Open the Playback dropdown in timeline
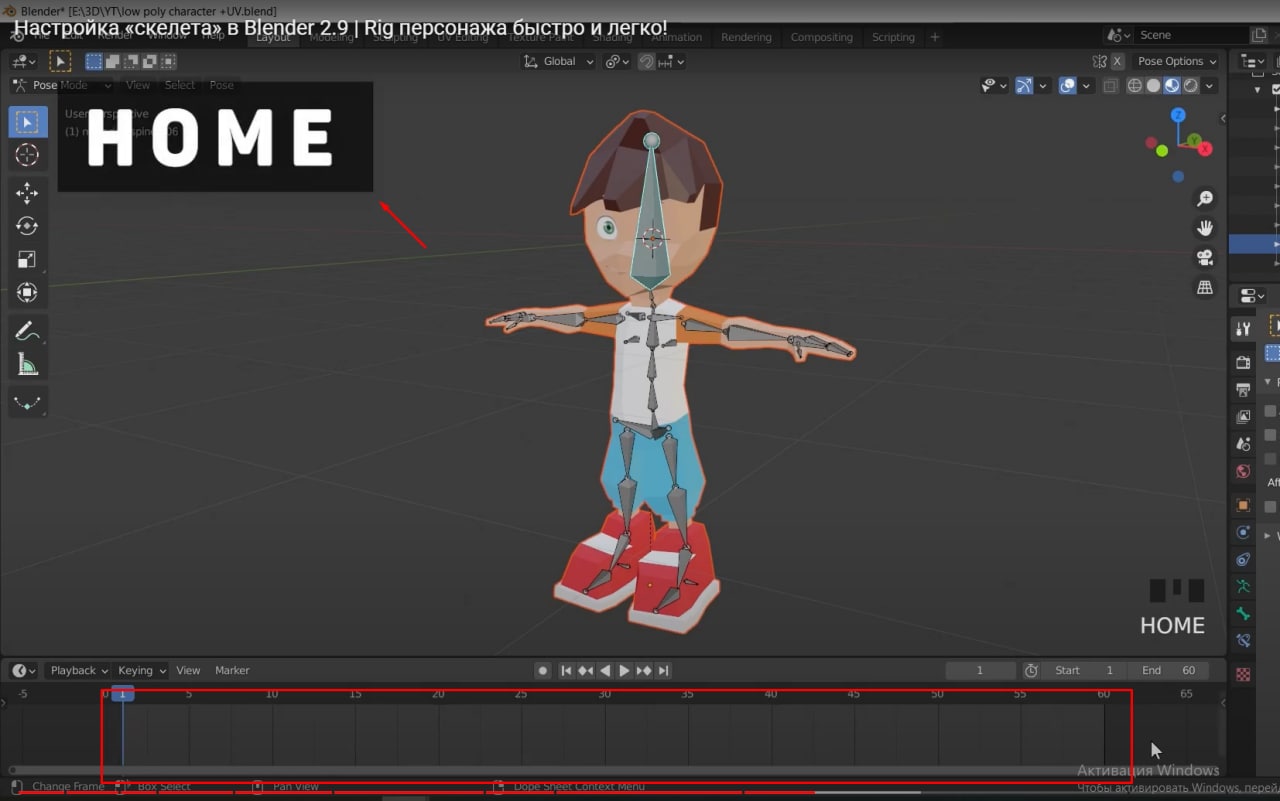 click(x=78, y=670)
